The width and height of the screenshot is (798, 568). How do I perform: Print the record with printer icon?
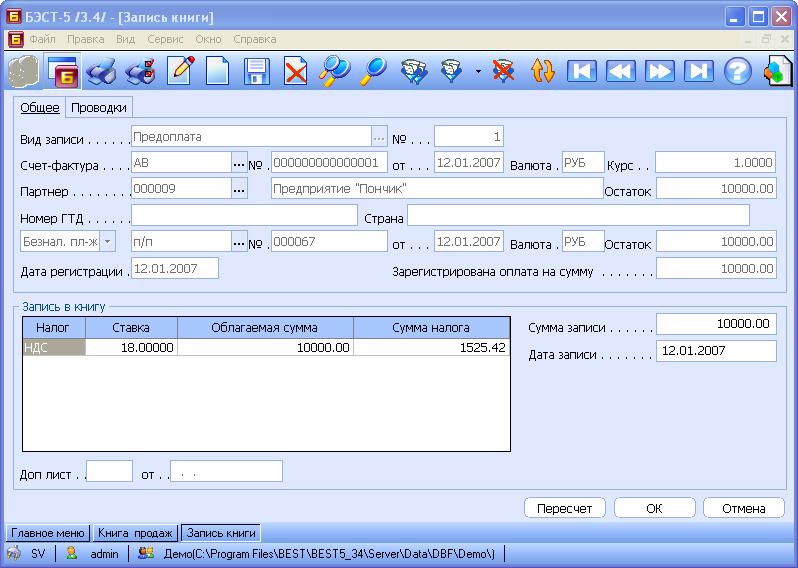click(100, 71)
